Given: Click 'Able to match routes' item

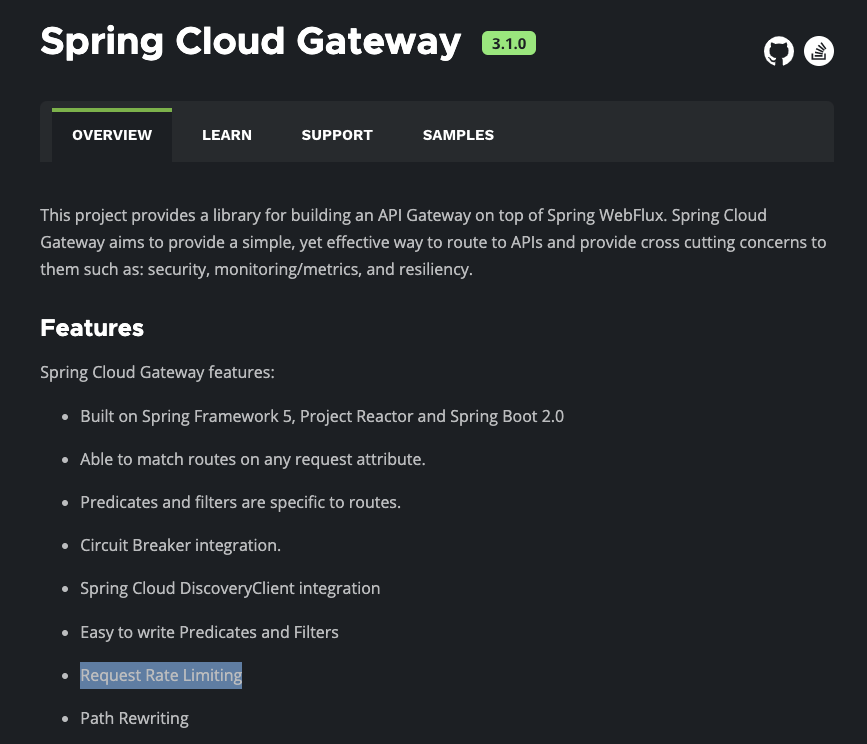Looking at the screenshot, I should pos(253,459).
